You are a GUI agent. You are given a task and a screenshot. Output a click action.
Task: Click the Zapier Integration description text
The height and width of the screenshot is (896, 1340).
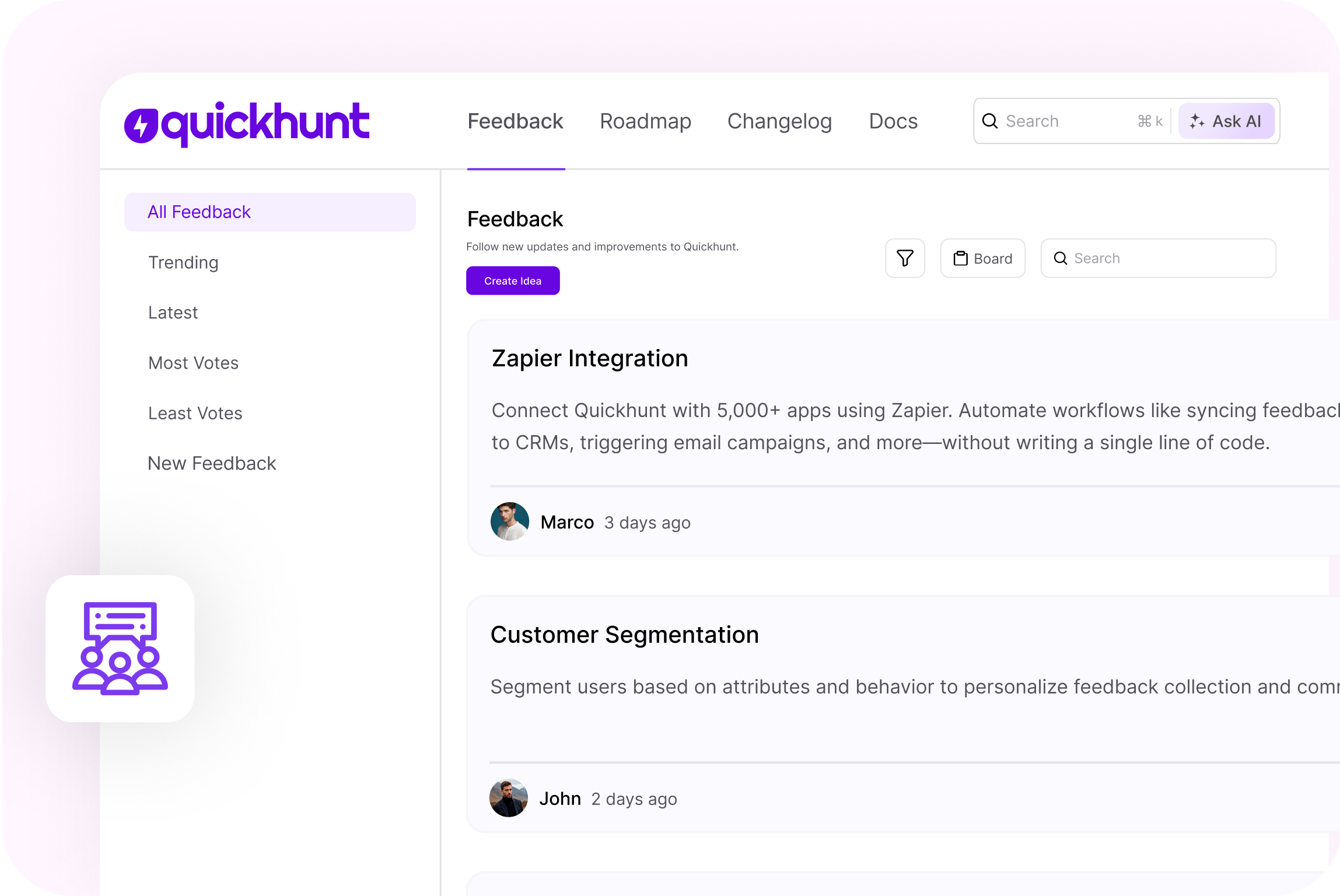click(x=915, y=426)
